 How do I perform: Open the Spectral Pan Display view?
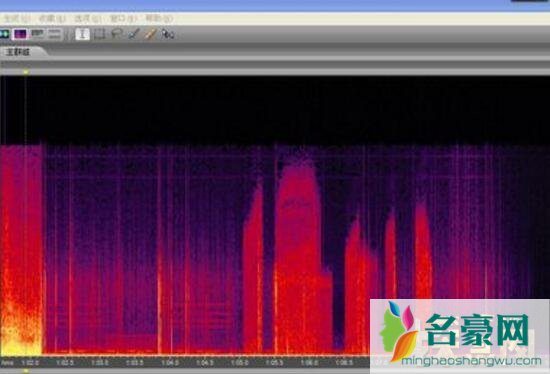(38, 34)
